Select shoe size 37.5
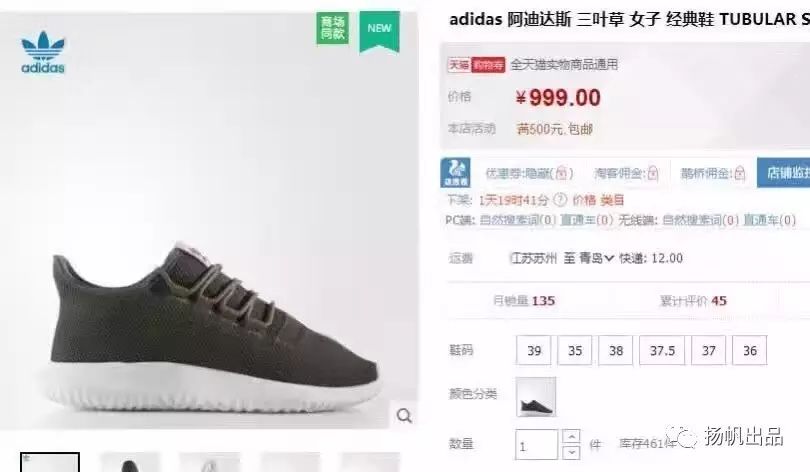 (x=662, y=351)
